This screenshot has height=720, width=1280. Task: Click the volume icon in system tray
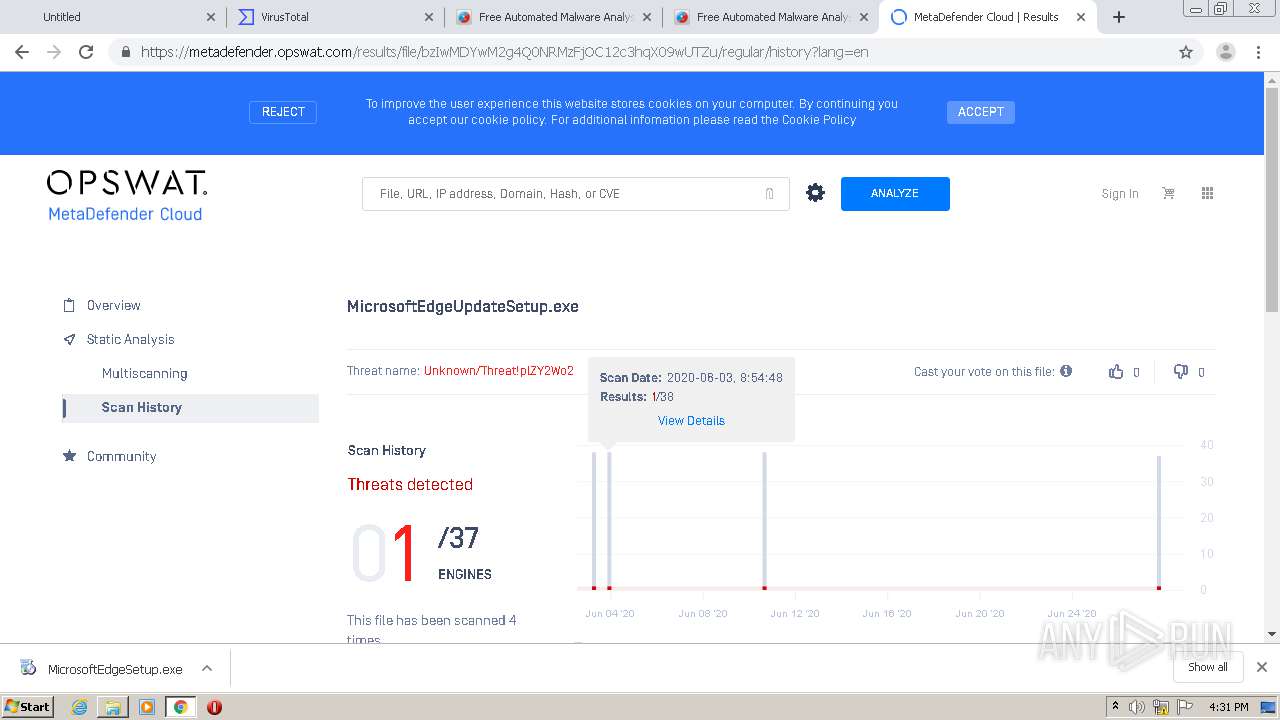(x=1137, y=707)
